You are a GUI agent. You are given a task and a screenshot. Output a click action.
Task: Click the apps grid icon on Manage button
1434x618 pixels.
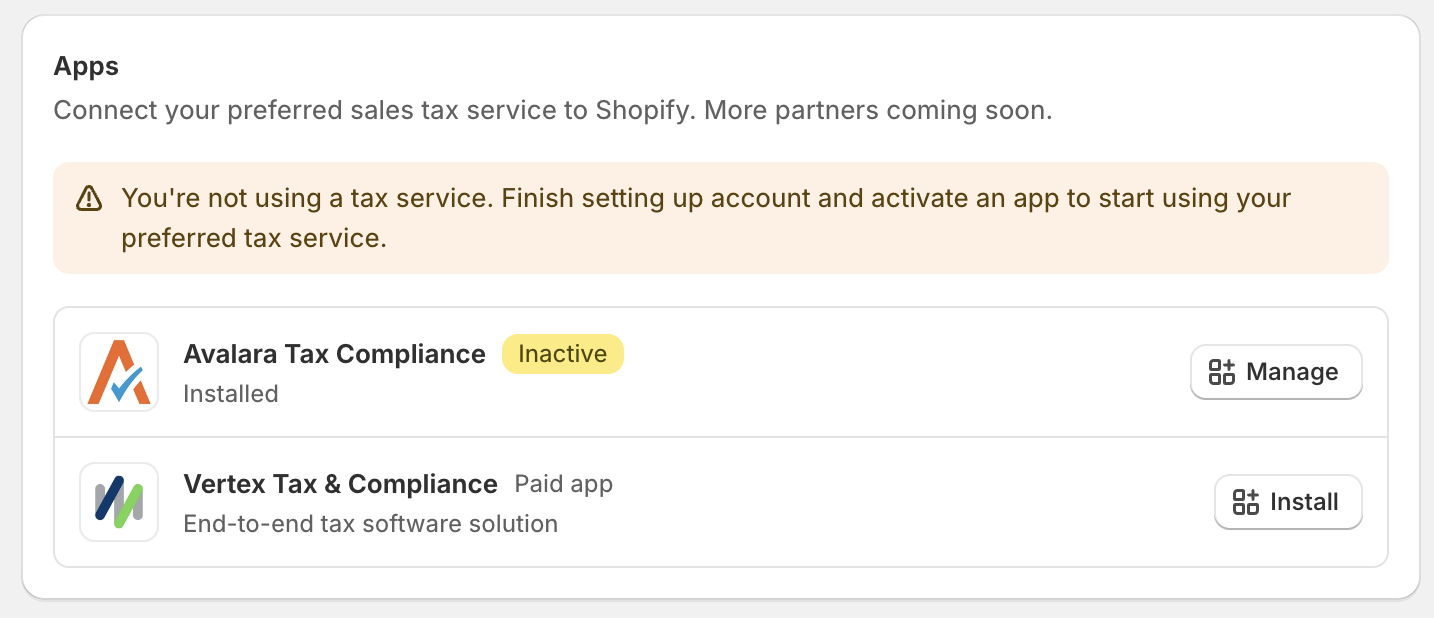tap(1222, 372)
